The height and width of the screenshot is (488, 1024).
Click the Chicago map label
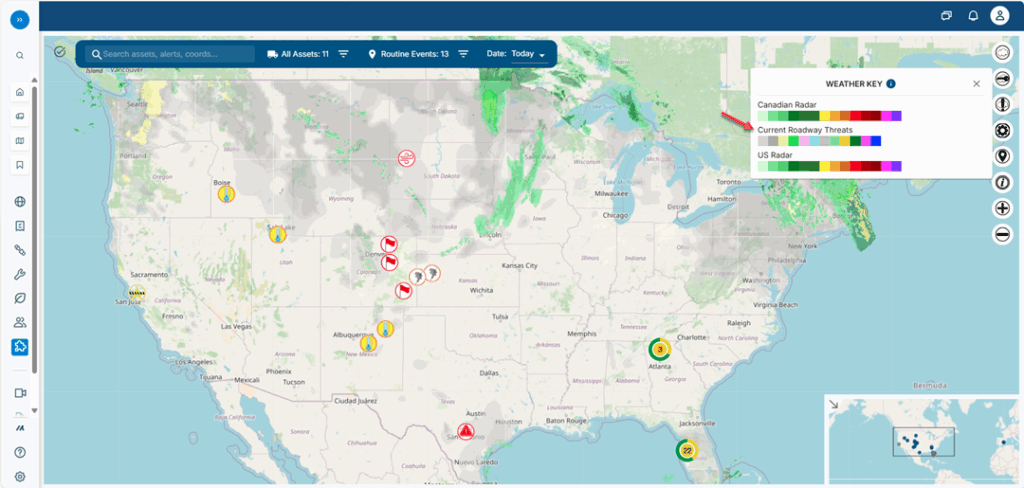(615, 216)
